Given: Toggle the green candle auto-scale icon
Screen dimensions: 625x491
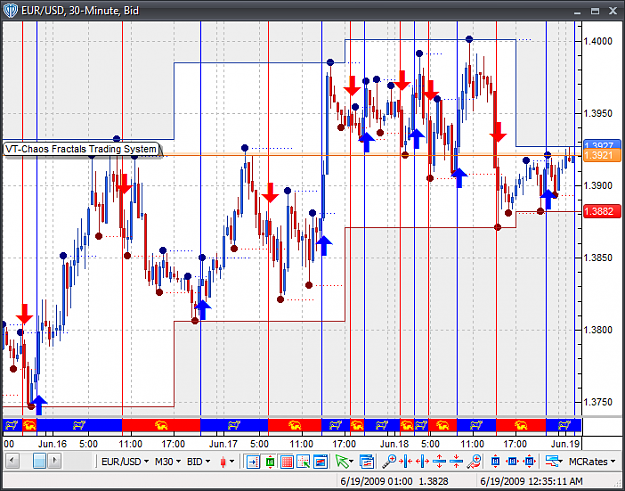Looking at the screenshot, I should coord(270,462).
